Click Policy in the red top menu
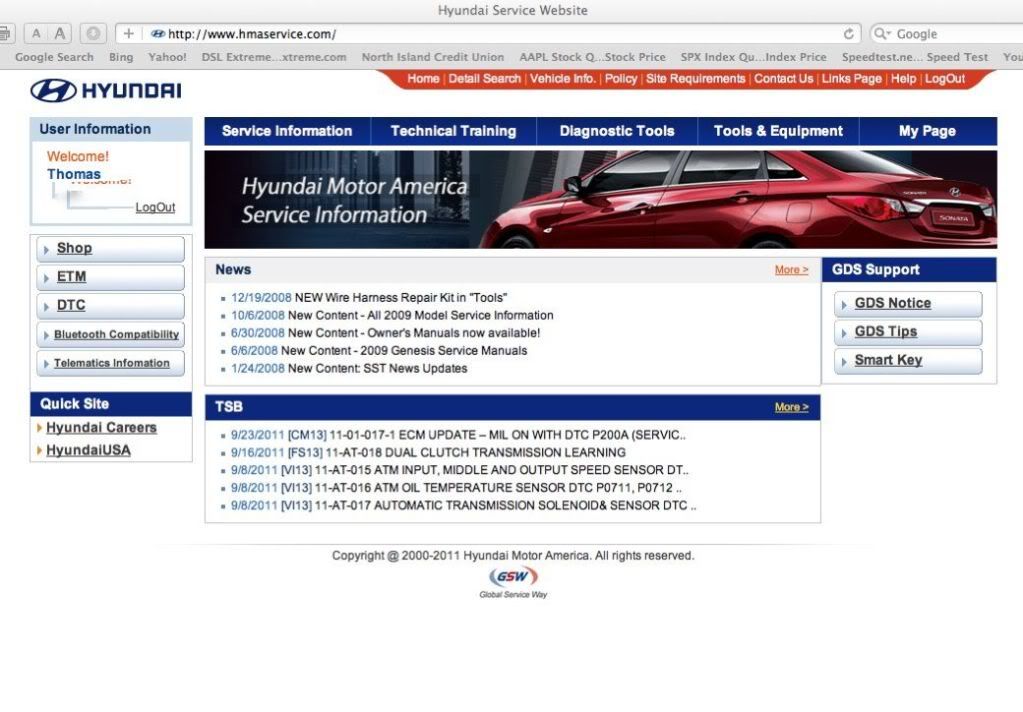The width and height of the screenshot is (1023, 712). (x=620, y=79)
